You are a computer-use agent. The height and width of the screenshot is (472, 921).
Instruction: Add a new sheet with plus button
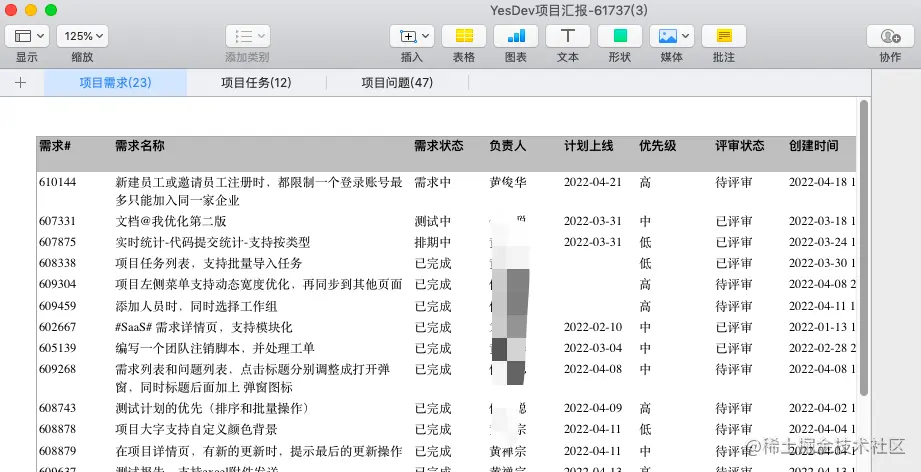[21, 83]
